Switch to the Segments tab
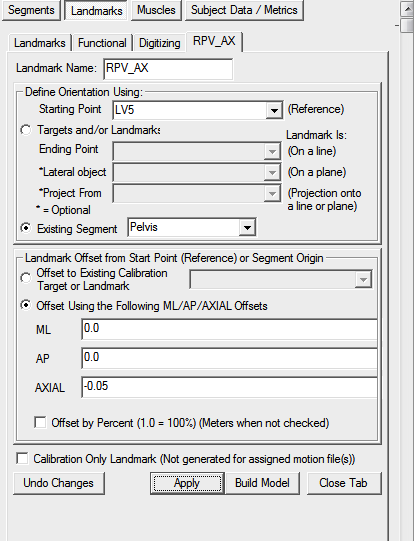 (x=31, y=10)
